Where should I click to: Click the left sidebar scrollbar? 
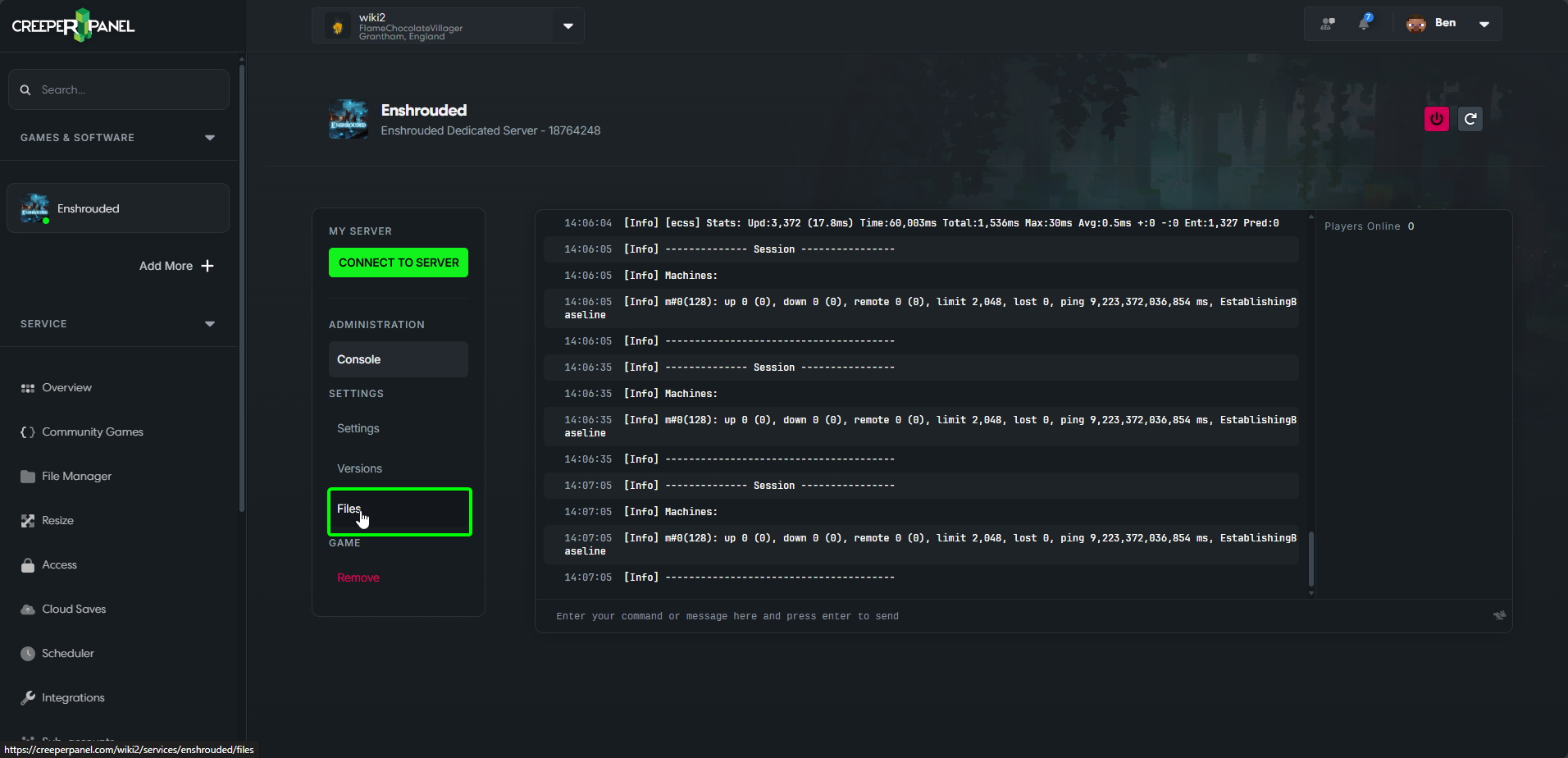pyautogui.click(x=242, y=287)
